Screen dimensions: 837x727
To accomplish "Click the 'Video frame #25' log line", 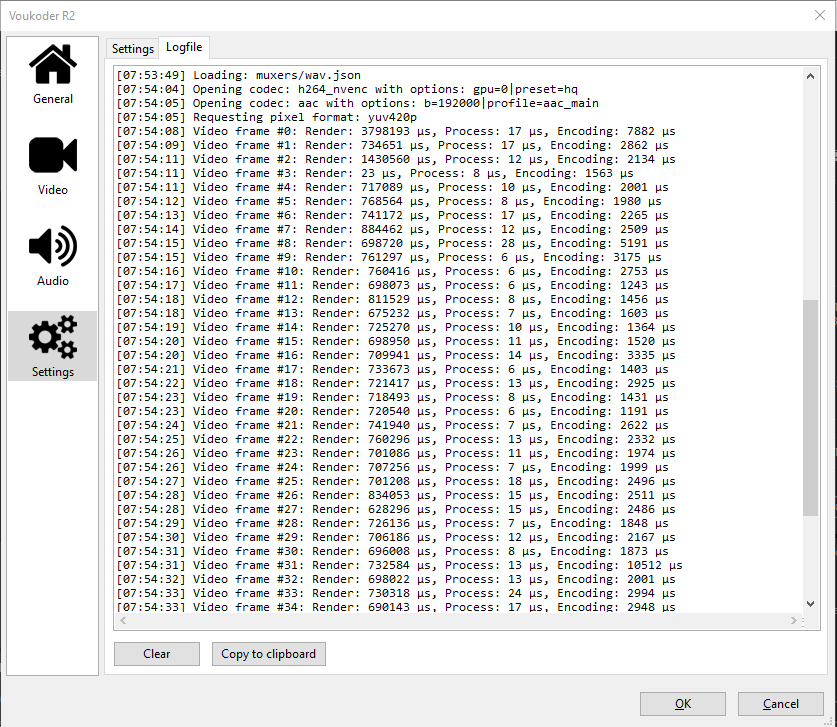I will pyautogui.click(x=396, y=481).
